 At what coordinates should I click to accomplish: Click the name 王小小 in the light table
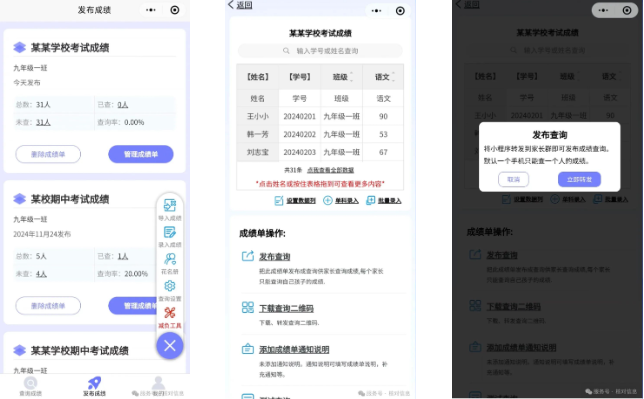(258, 116)
